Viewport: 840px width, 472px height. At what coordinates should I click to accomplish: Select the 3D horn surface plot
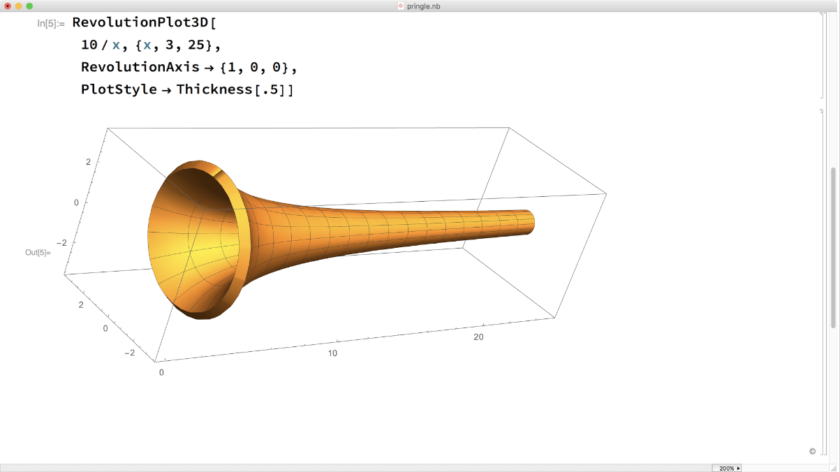pyautogui.click(x=341, y=239)
